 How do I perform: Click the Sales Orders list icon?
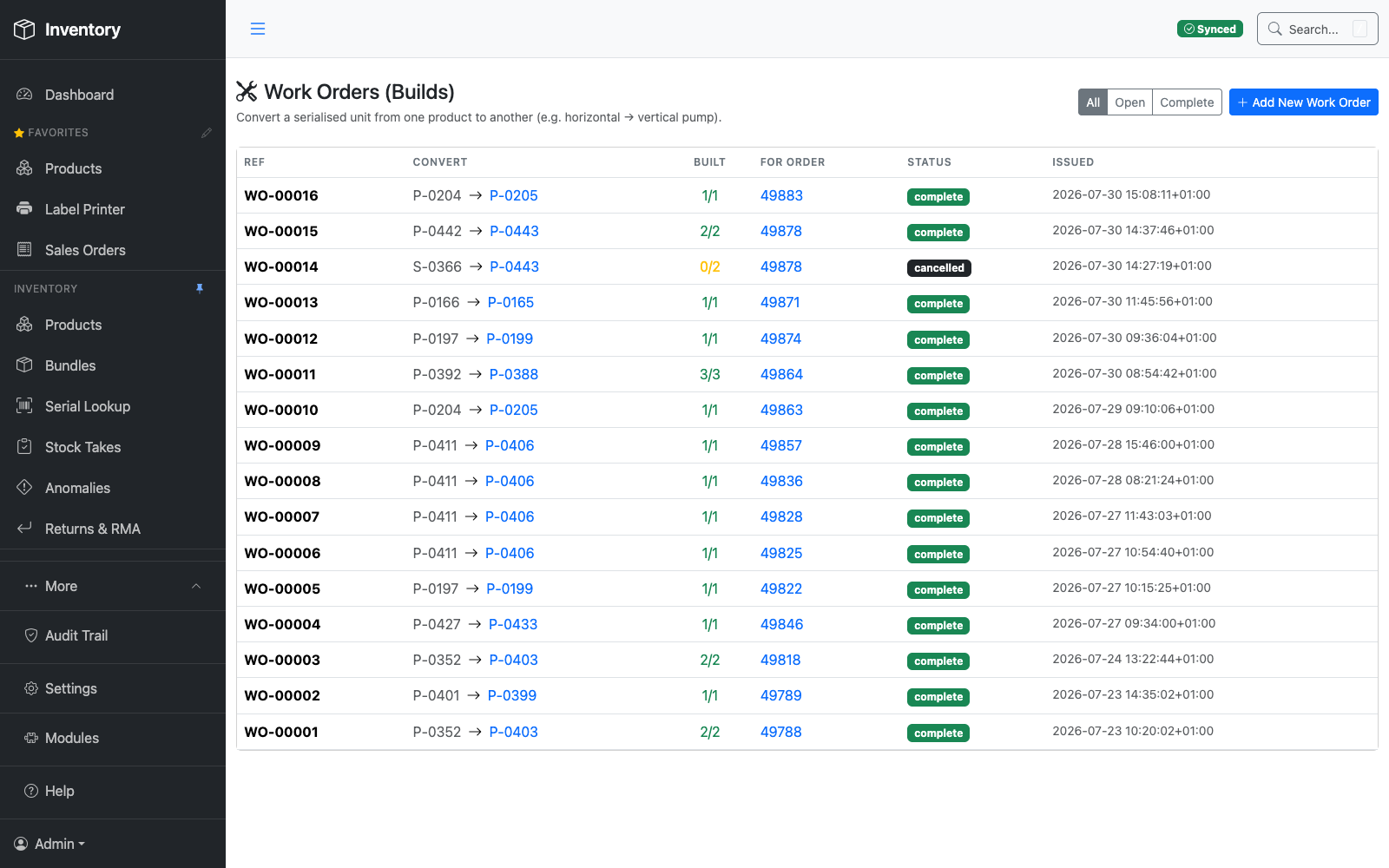[x=24, y=250]
